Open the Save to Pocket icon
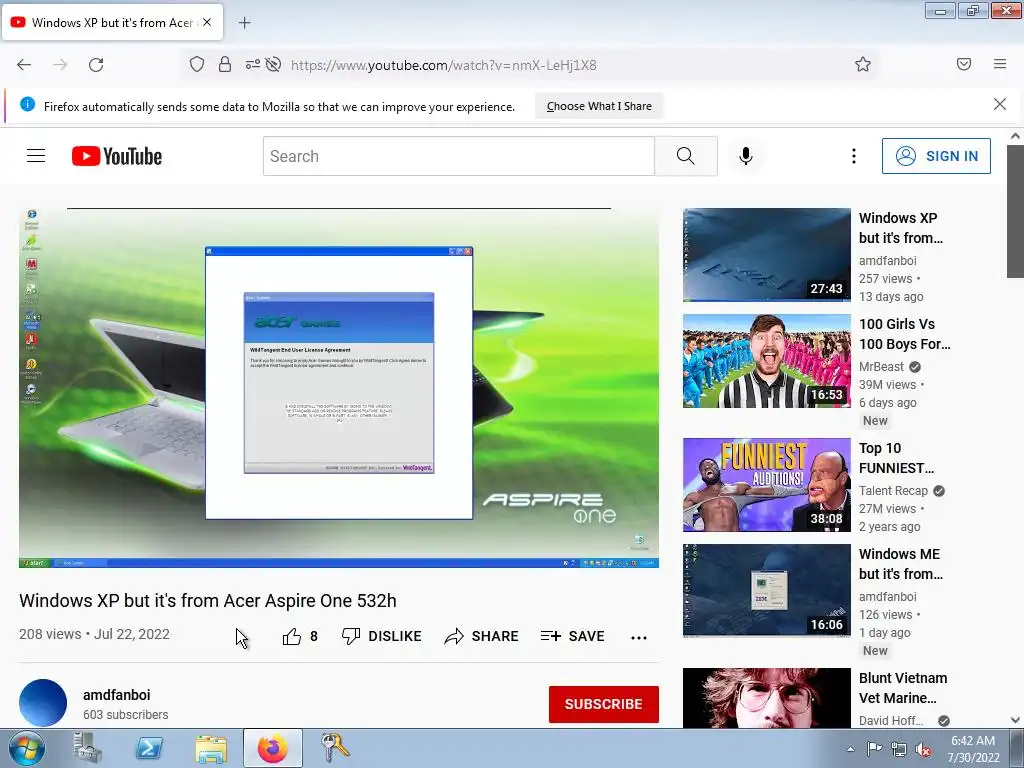The width and height of the screenshot is (1024, 768). [x=964, y=64]
